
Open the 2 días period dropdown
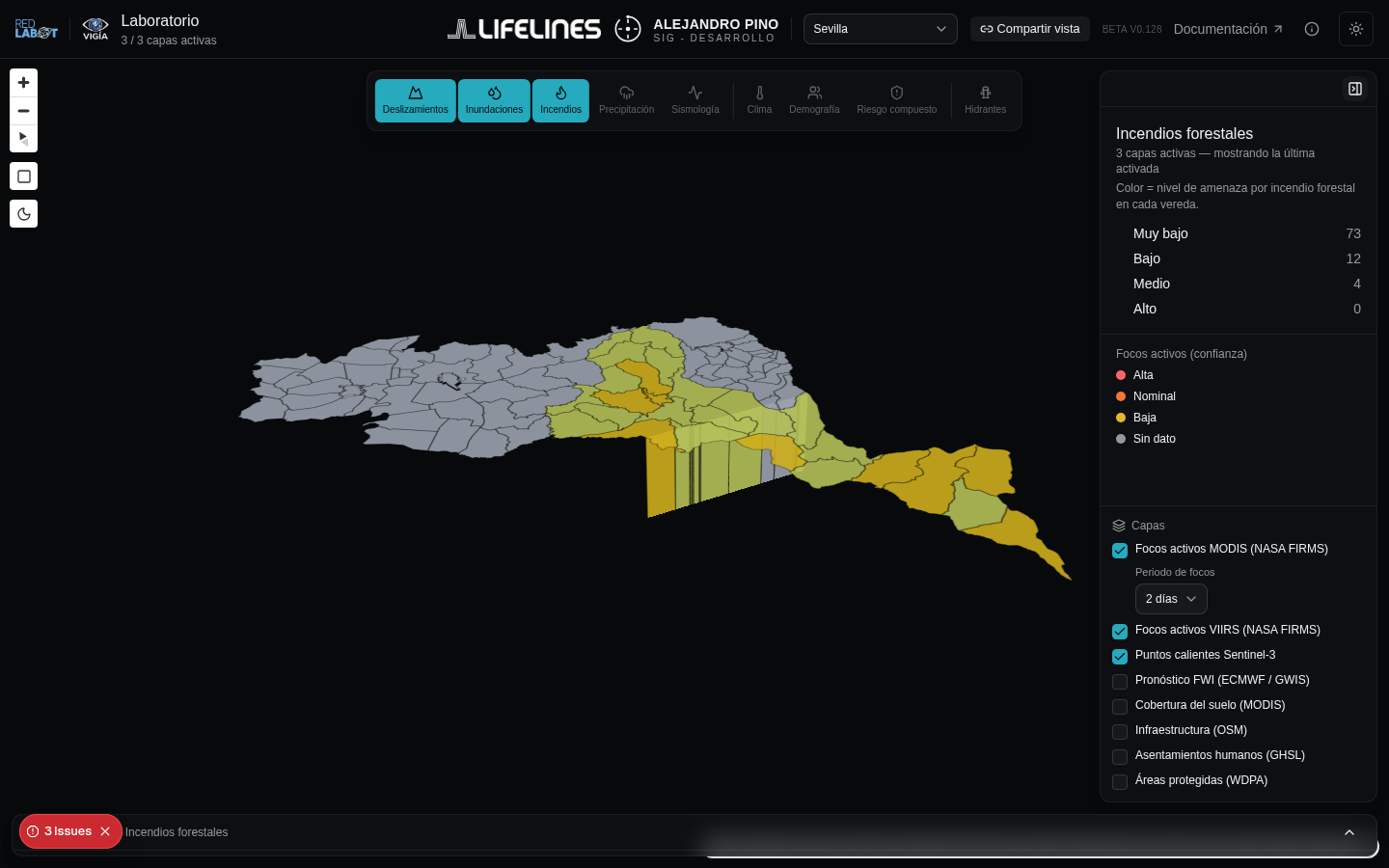(1171, 599)
